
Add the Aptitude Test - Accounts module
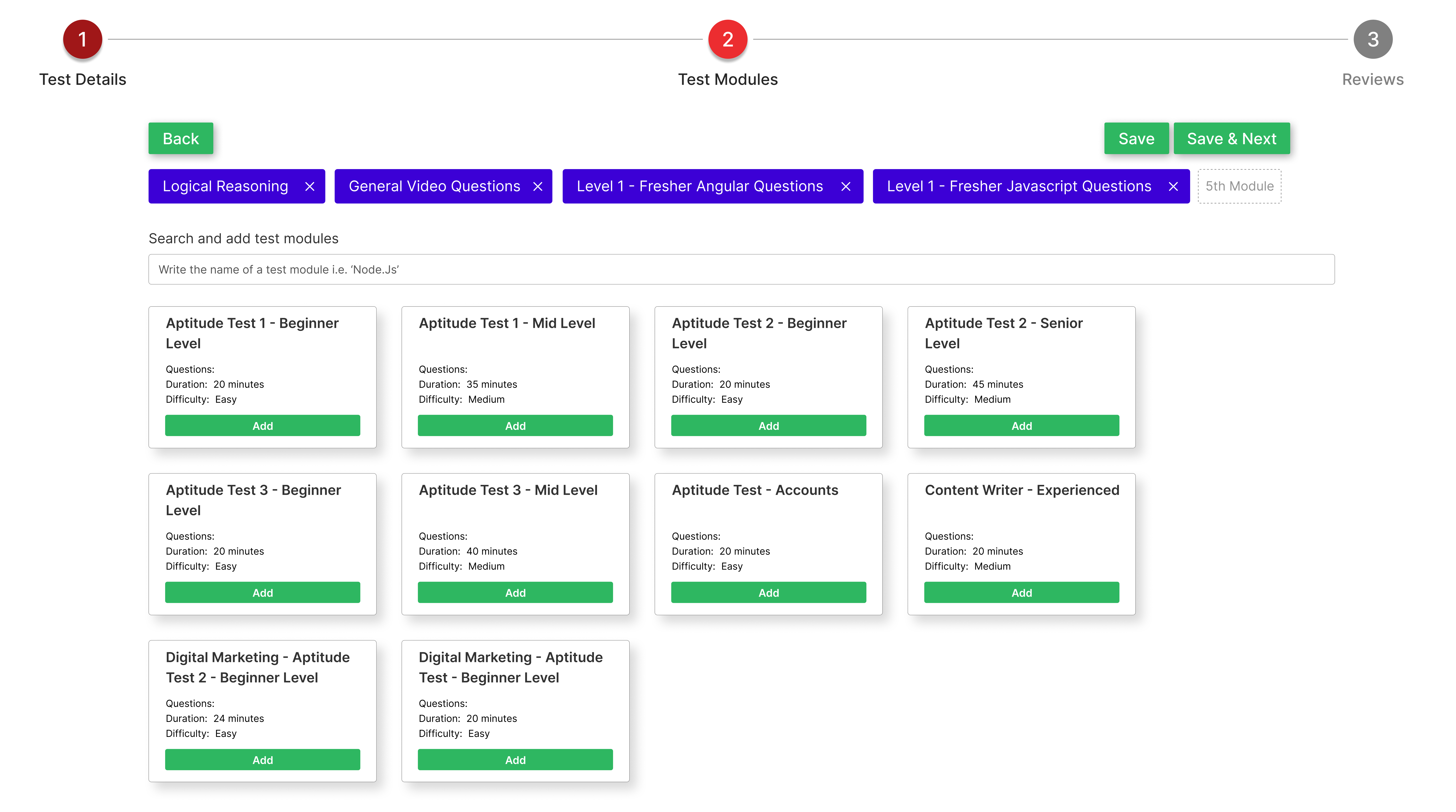(768, 592)
